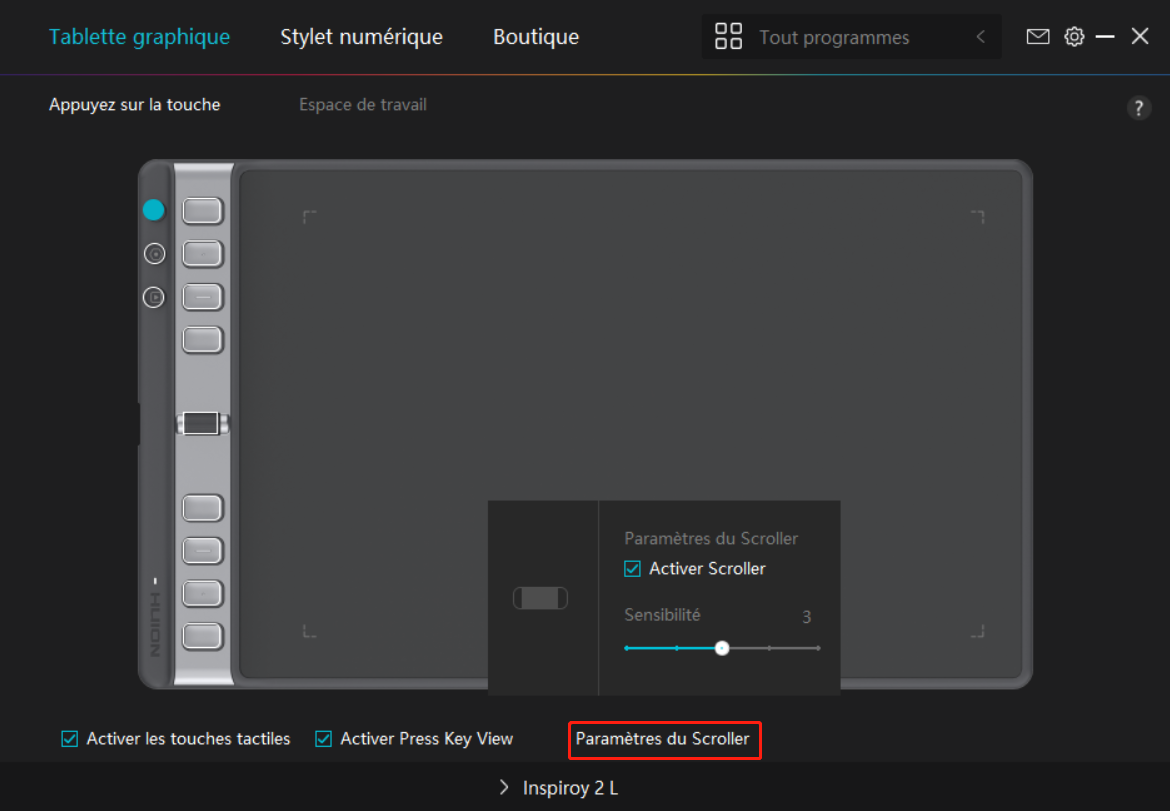Open the Tout programmes dropdown

coord(834,38)
